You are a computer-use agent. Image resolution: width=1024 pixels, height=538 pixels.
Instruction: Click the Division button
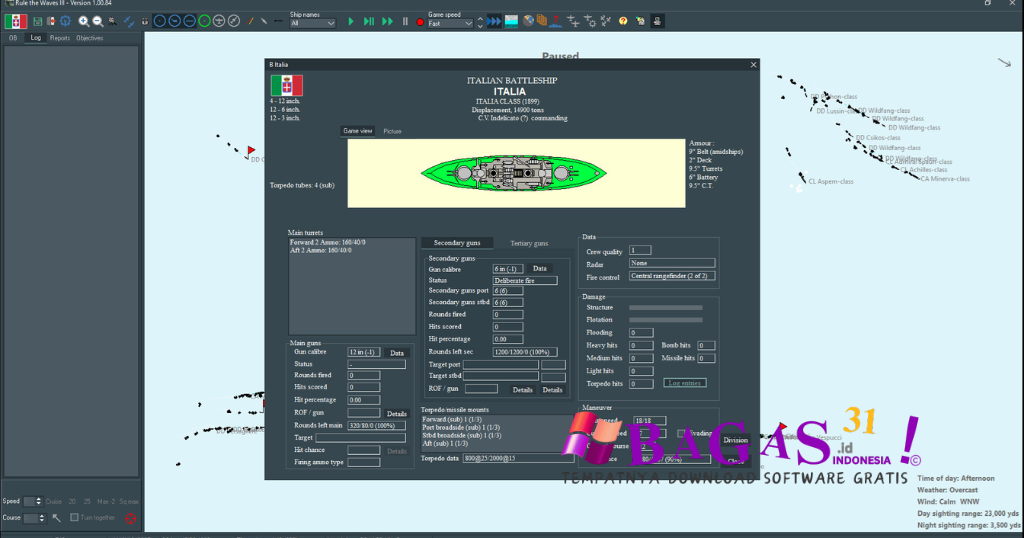(x=735, y=440)
